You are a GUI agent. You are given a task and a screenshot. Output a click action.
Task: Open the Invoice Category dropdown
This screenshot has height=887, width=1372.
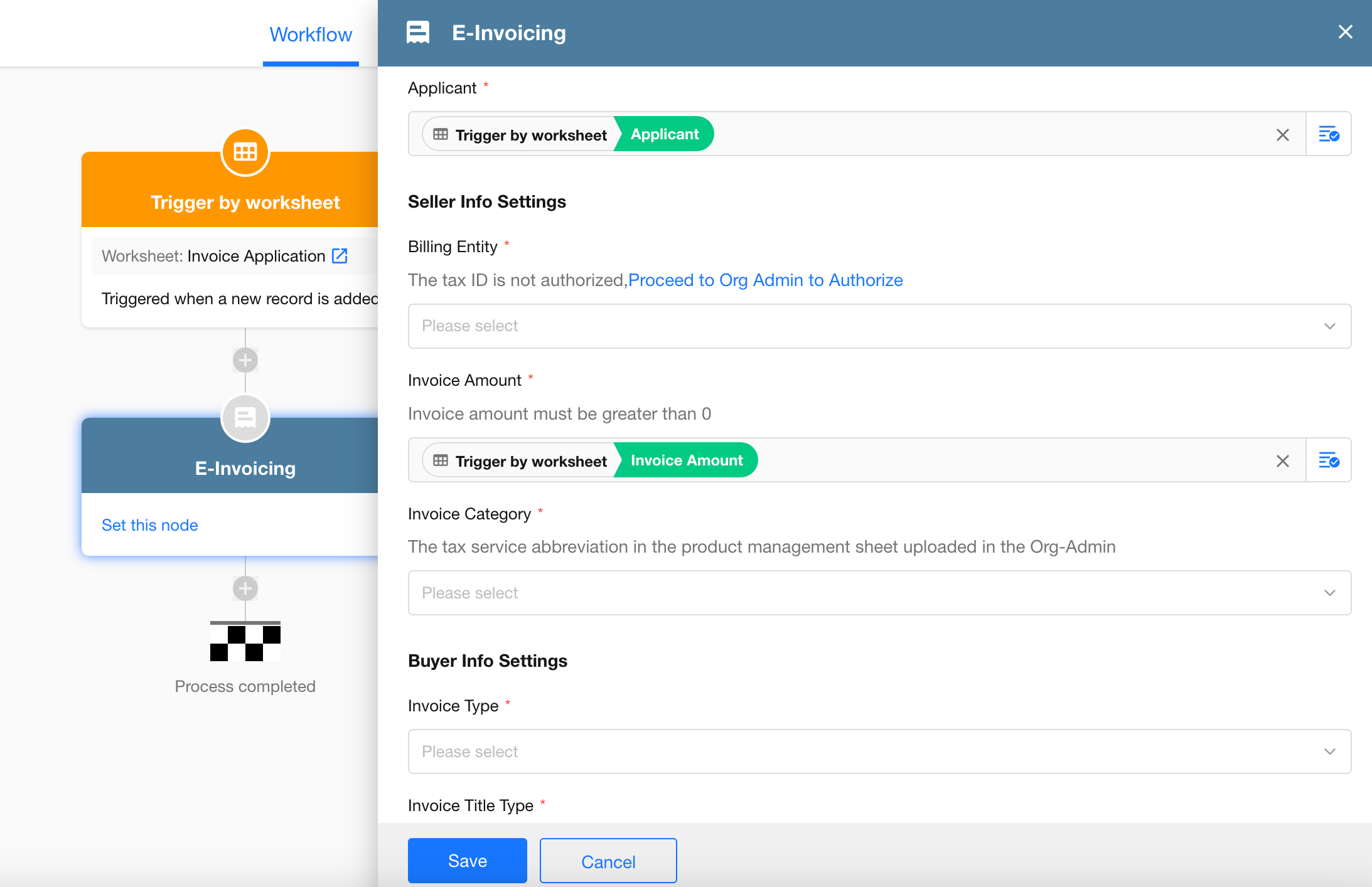point(879,593)
